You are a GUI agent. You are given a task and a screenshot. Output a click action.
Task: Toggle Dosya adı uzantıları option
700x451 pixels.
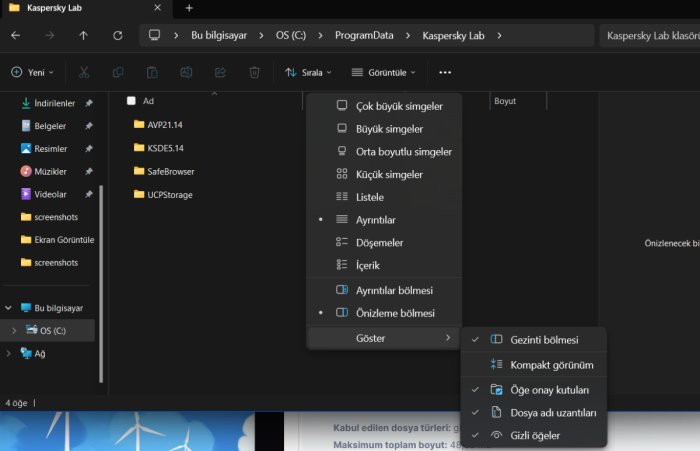coord(553,412)
